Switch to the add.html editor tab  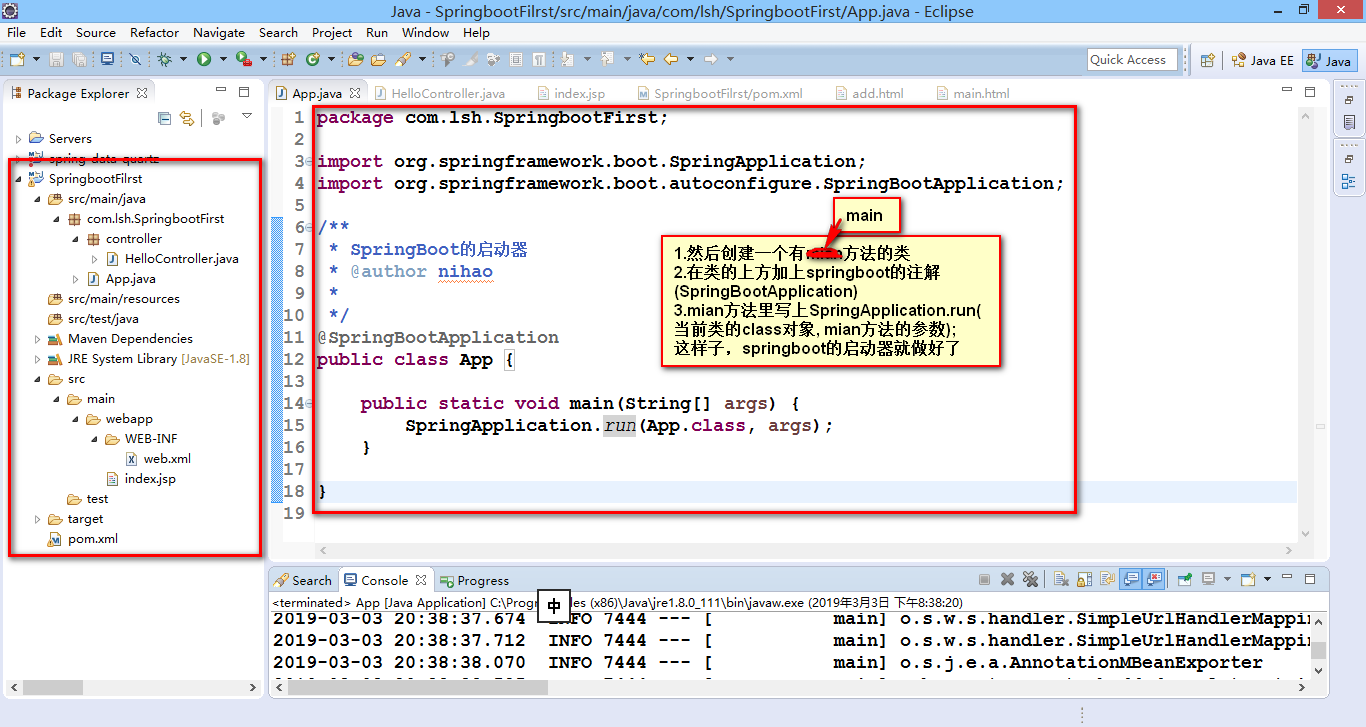(x=867, y=93)
